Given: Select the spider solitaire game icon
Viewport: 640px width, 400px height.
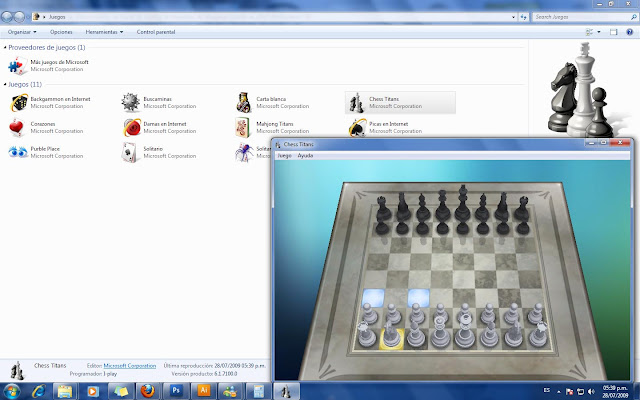Looking at the screenshot, I should point(244,152).
